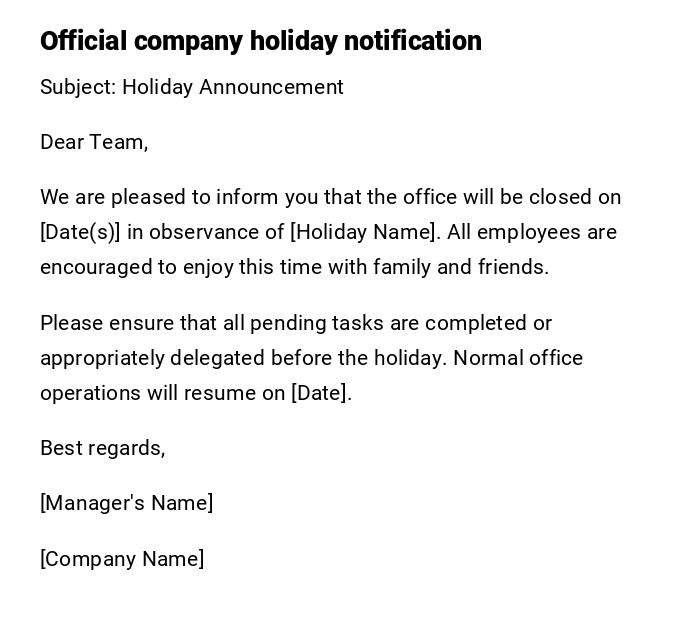This screenshot has width=700, height=621.
Task: Click the phrase "Normal office"
Action: click(518, 358)
